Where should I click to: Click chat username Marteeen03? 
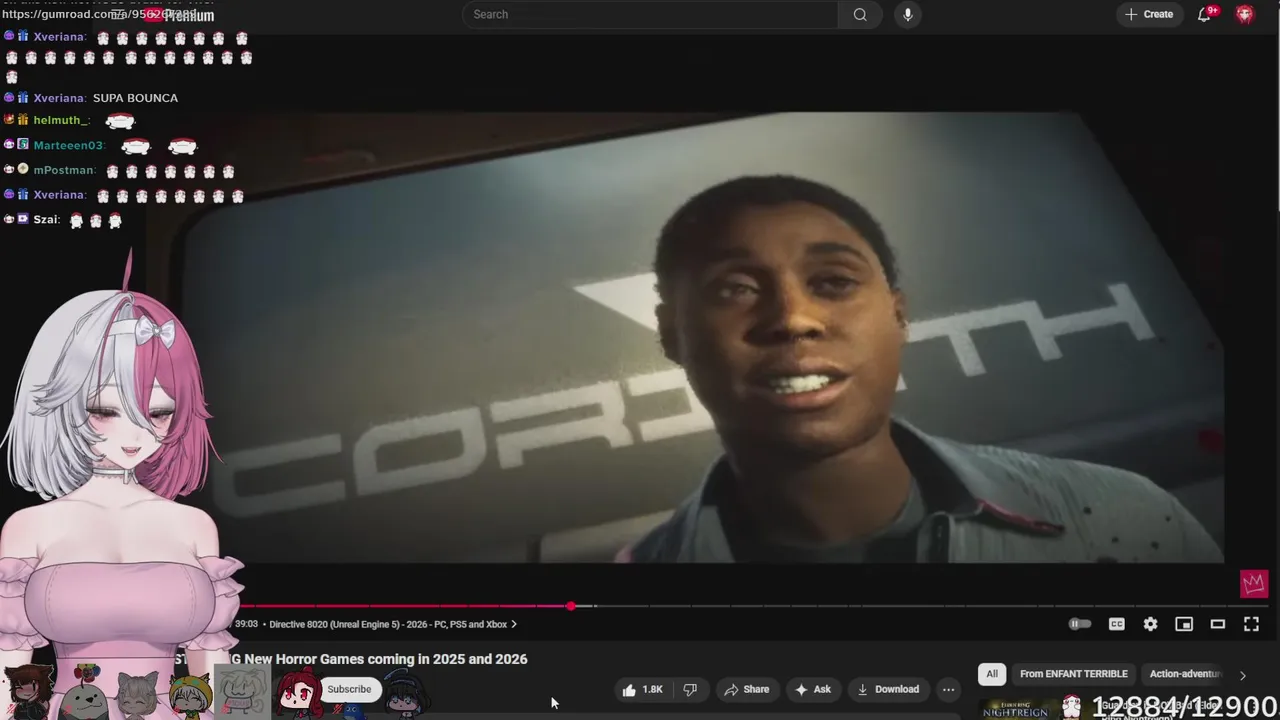click(x=69, y=145)
